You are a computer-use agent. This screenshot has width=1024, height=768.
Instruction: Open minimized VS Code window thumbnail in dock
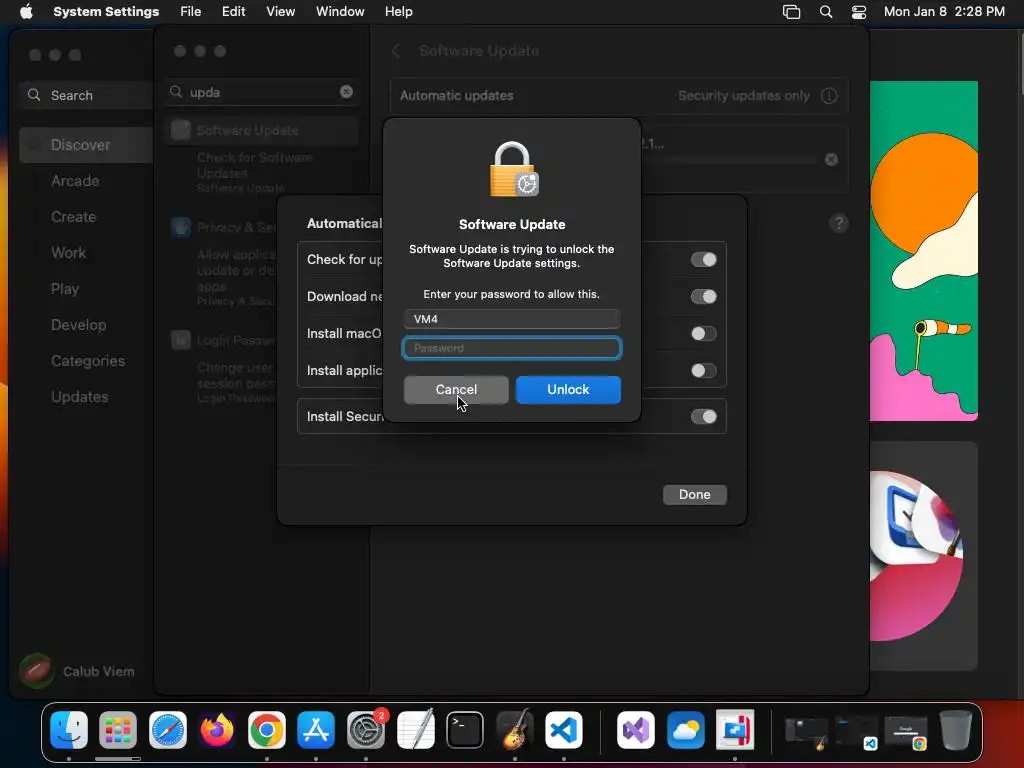(x=856, y=733)
